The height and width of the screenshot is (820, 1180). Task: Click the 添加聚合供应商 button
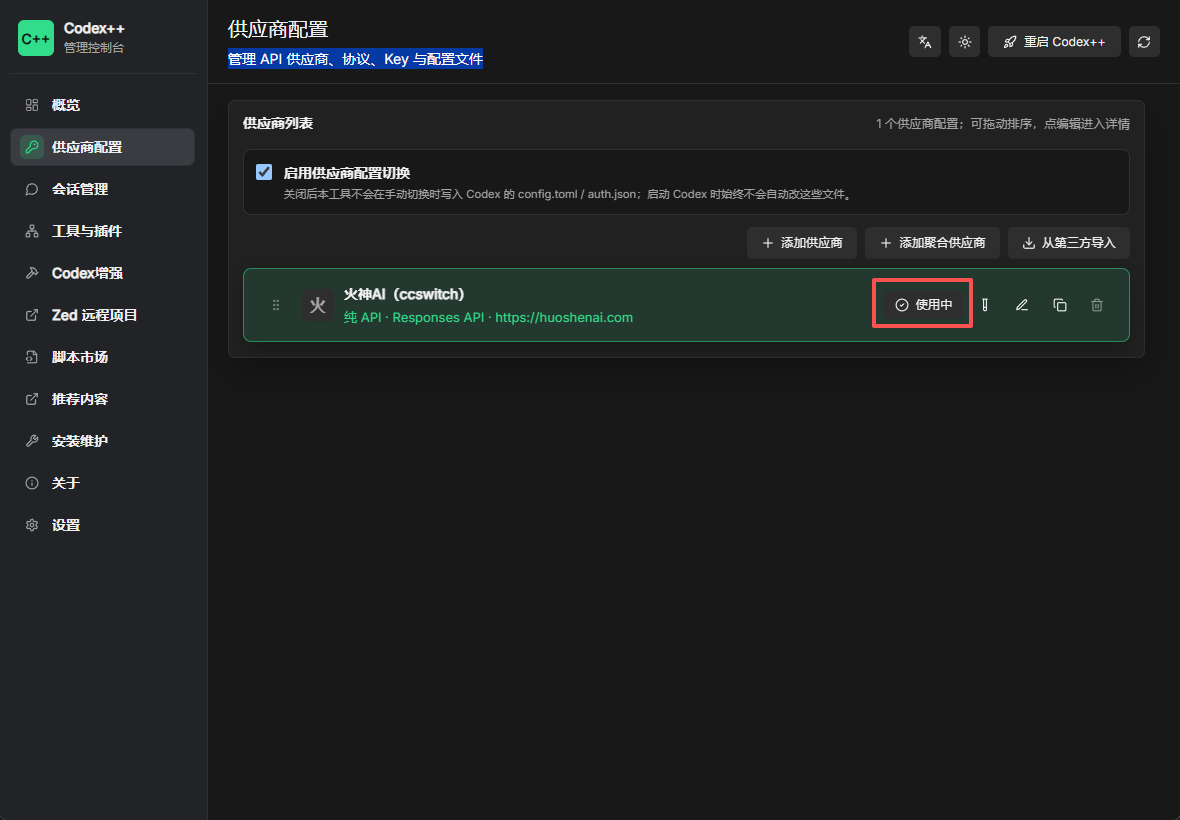click(932, 243)
